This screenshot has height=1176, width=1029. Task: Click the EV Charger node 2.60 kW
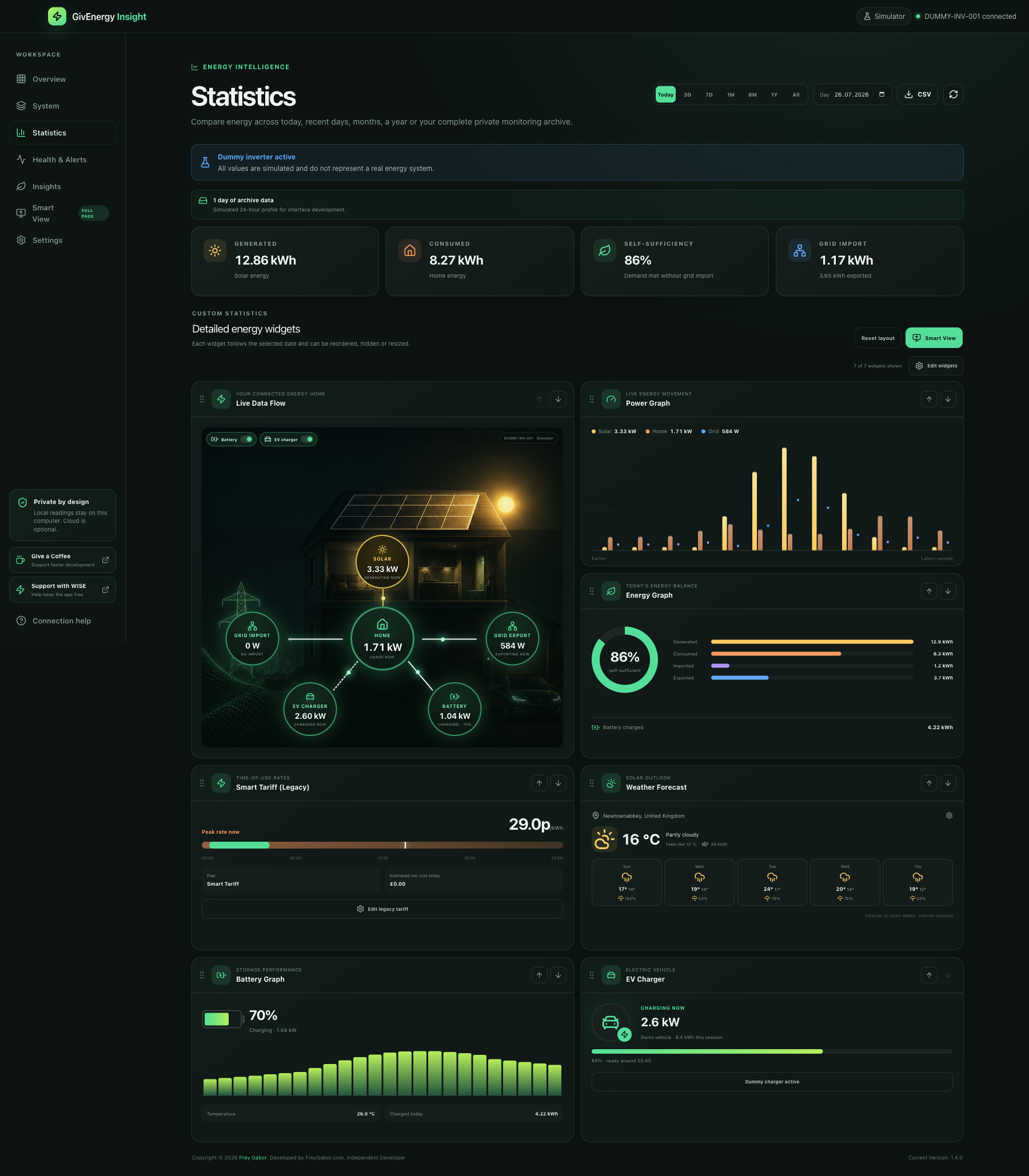[309, 709]
